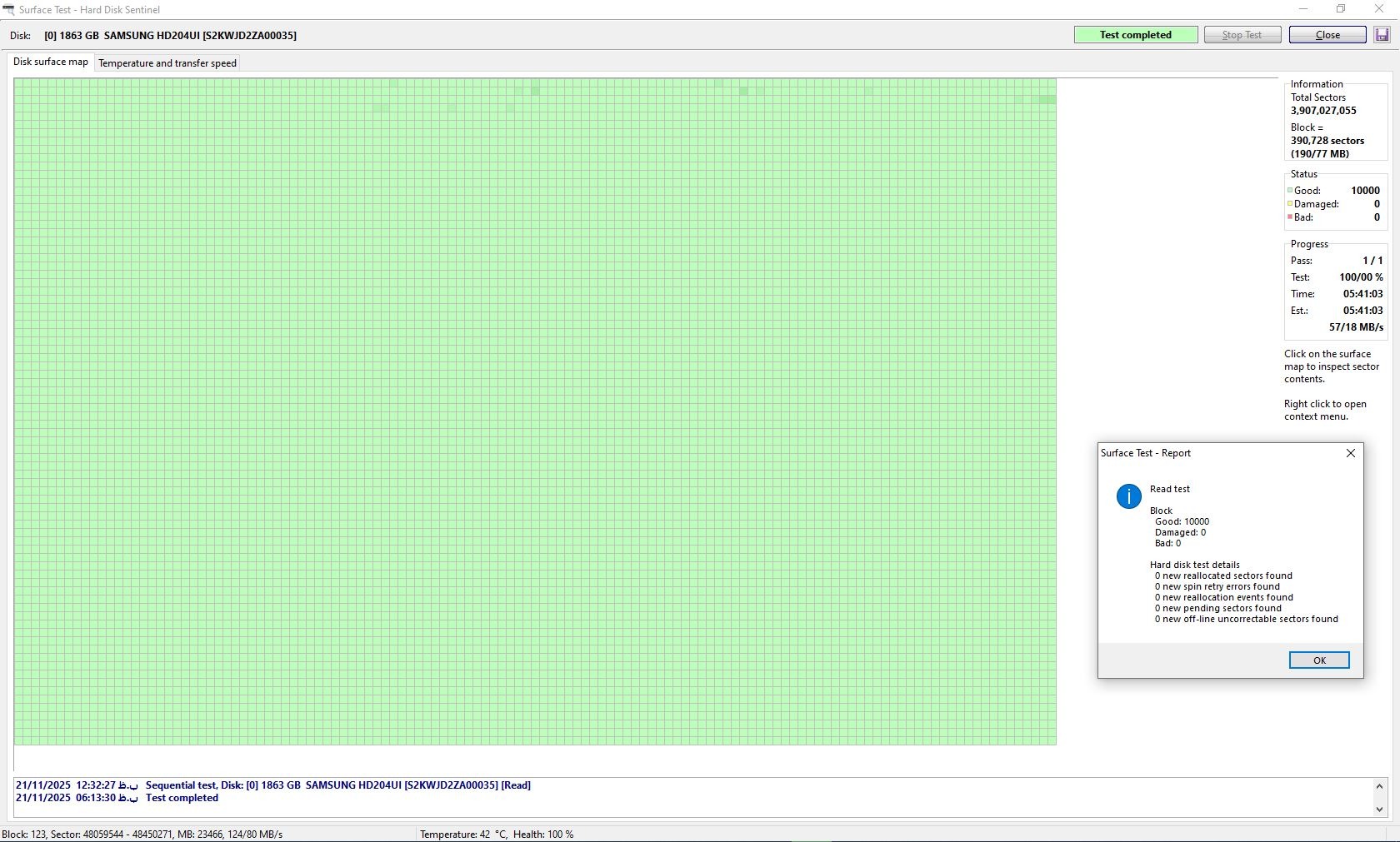Click the red Bad status legend swatch
This screenshot has height=842, width=1400.
tap(1289, 217)
